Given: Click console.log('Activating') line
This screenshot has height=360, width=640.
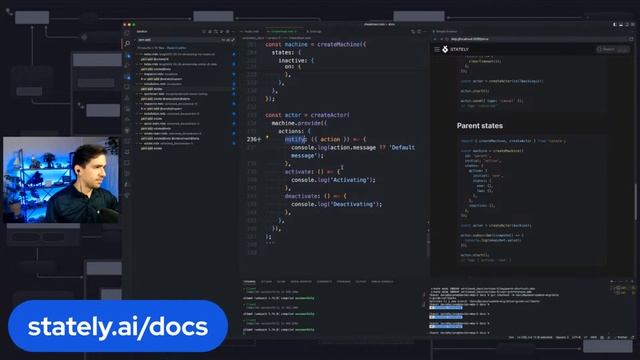Looking at the screenshot, I should [x=333, y=180].
